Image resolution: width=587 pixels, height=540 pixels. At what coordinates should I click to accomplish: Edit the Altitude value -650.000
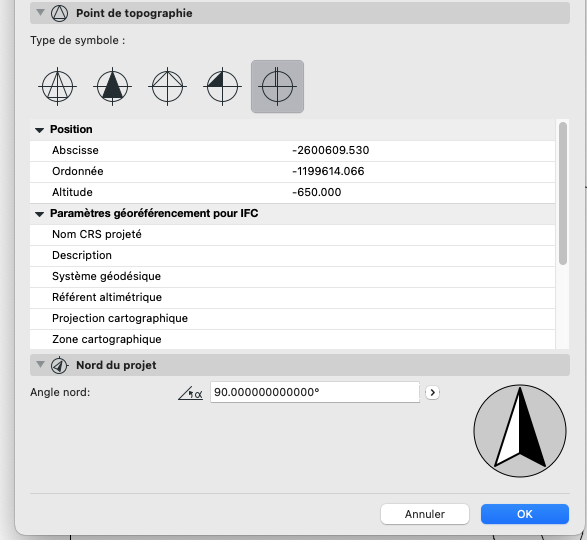[x=317, y=192]
